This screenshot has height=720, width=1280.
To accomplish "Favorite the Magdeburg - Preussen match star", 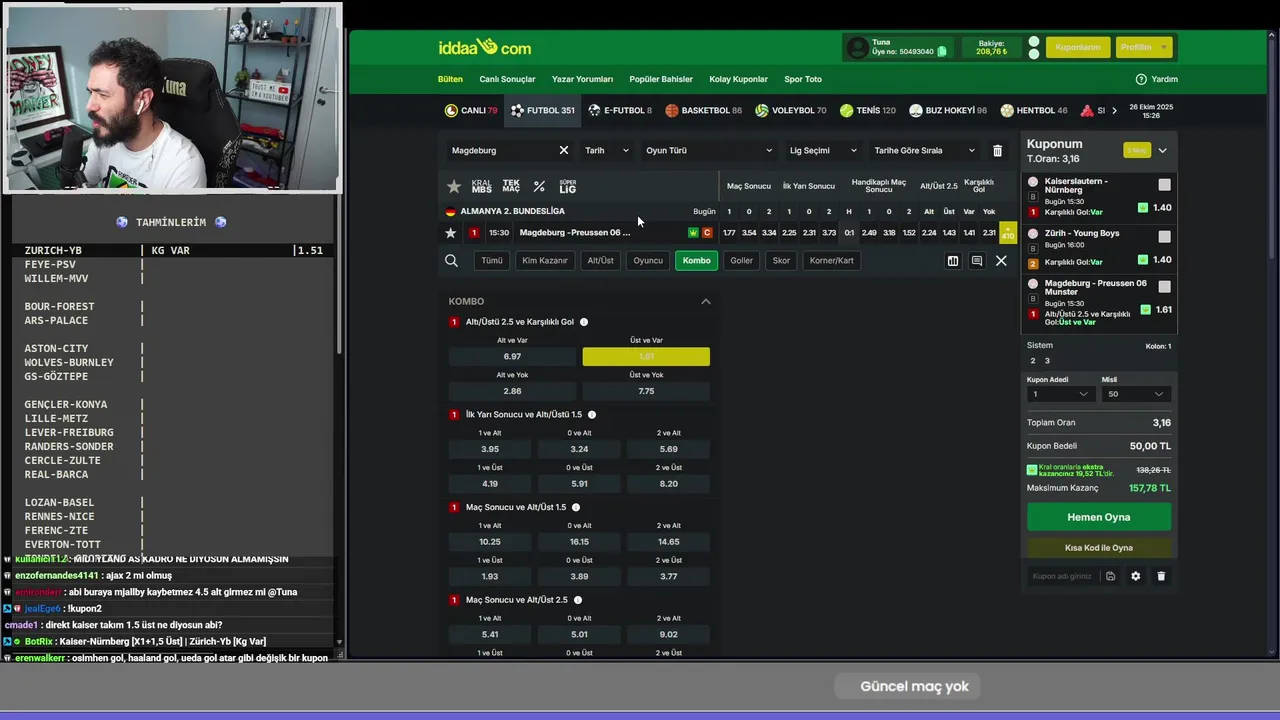I will 450,232.
